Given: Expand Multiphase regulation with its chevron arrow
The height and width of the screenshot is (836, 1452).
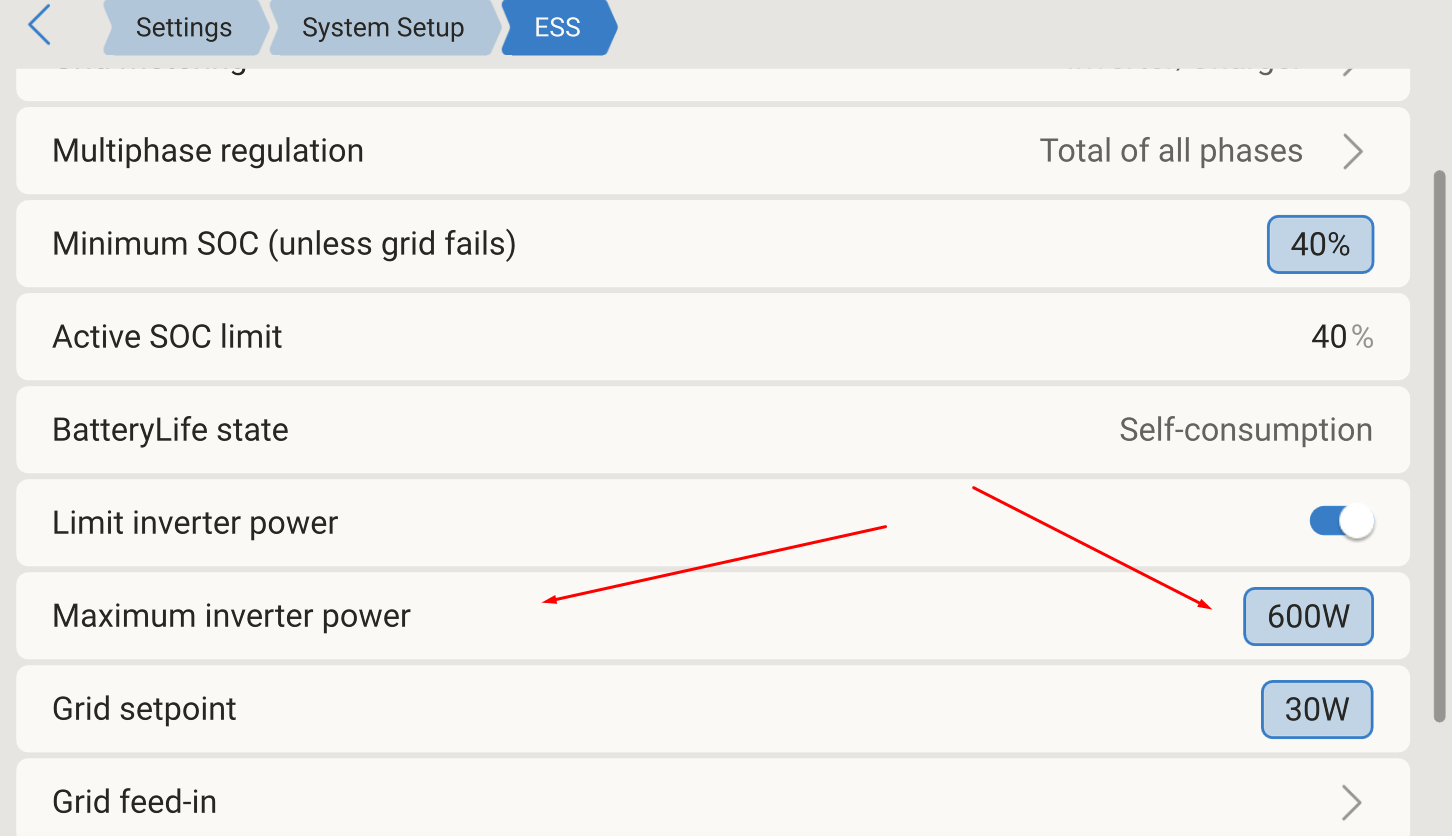Looking at the screenshot, I should tap(1352, 151).
